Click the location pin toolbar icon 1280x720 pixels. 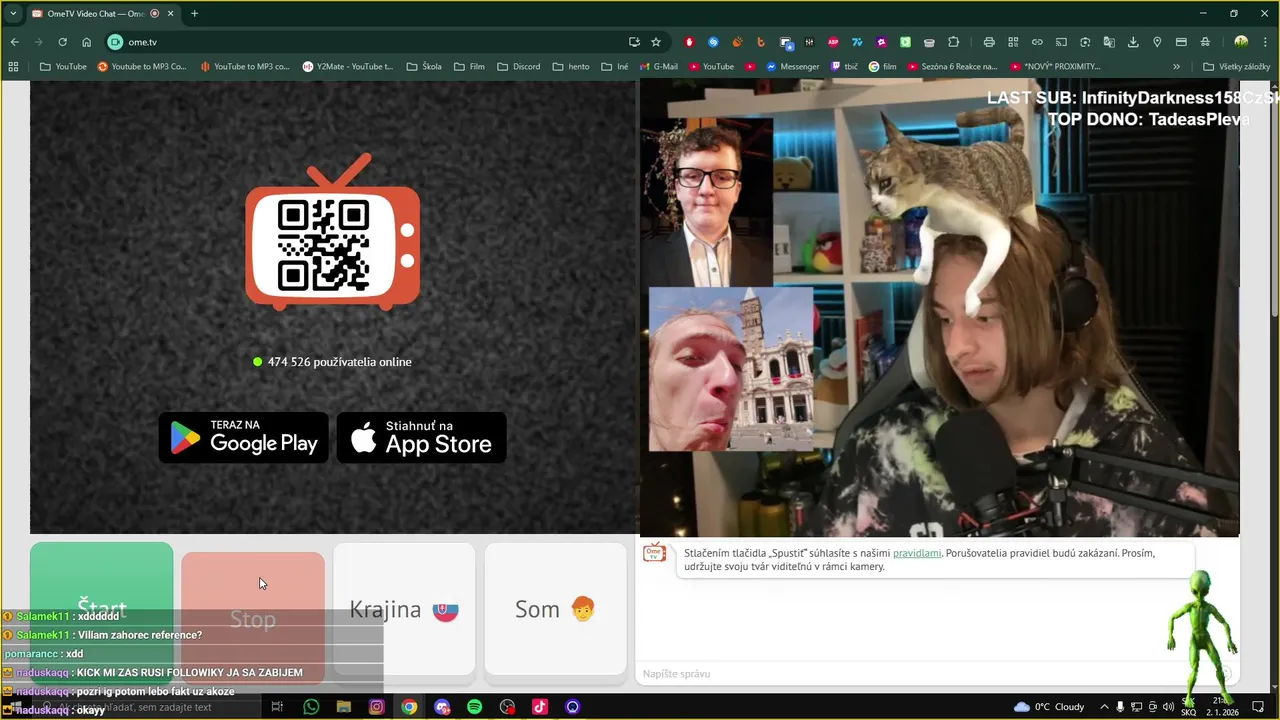1157,42
